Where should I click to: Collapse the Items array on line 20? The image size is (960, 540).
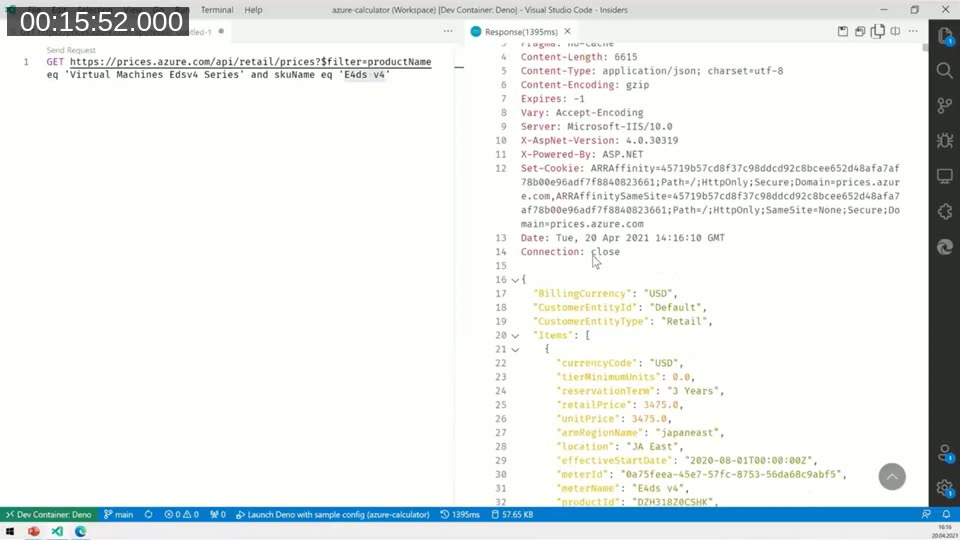(x=515, y=336)
